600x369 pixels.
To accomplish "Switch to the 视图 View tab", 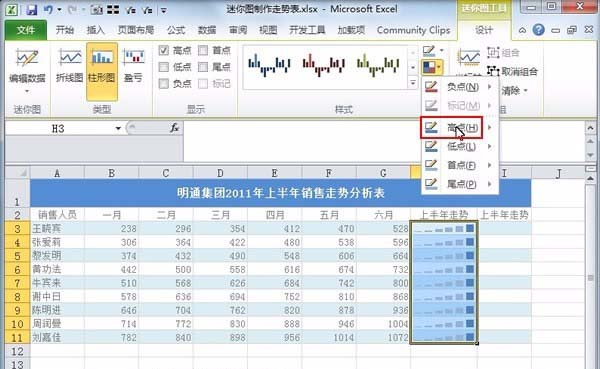I will pyautogui.click(x=268, y=30).
